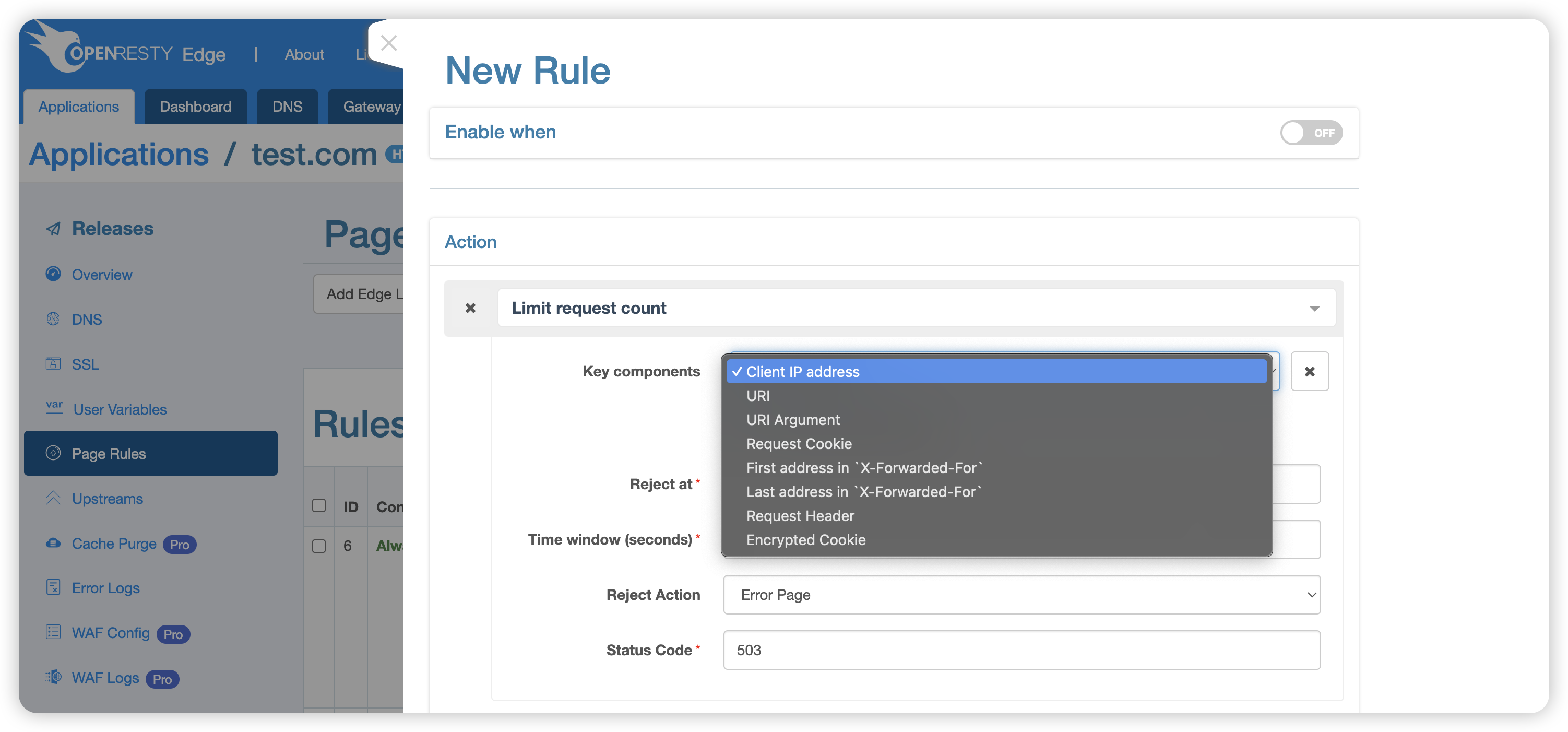Click the Page Rules icon in sidebar
Image resolution: width=1568 pixels, height=732 pixels.
[54, 453]
